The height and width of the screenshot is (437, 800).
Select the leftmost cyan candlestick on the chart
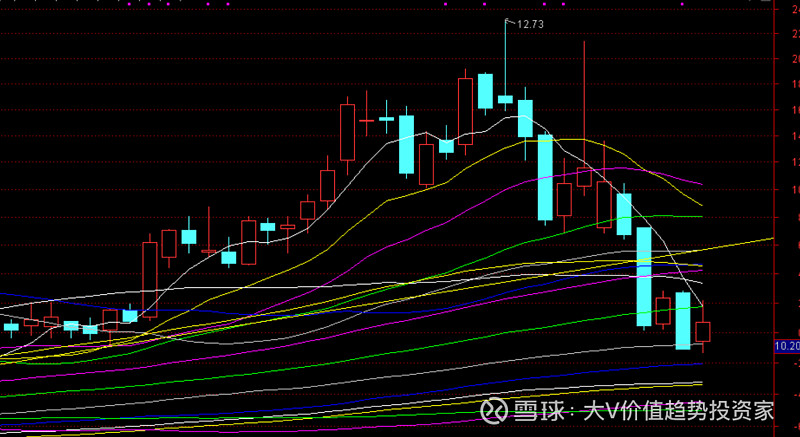click(x=11, y=327)
